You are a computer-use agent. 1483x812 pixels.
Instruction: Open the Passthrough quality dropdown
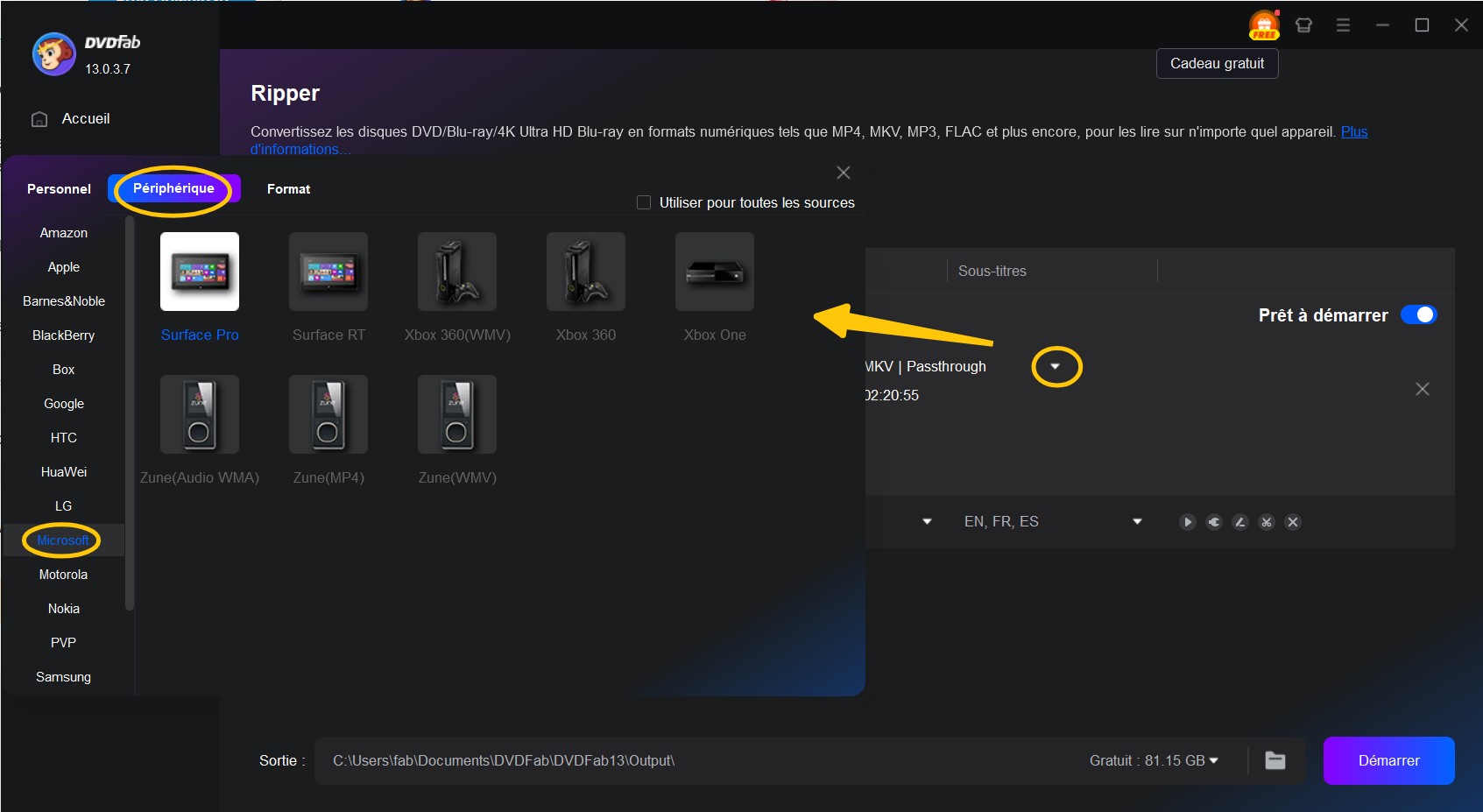(1056, 366)
